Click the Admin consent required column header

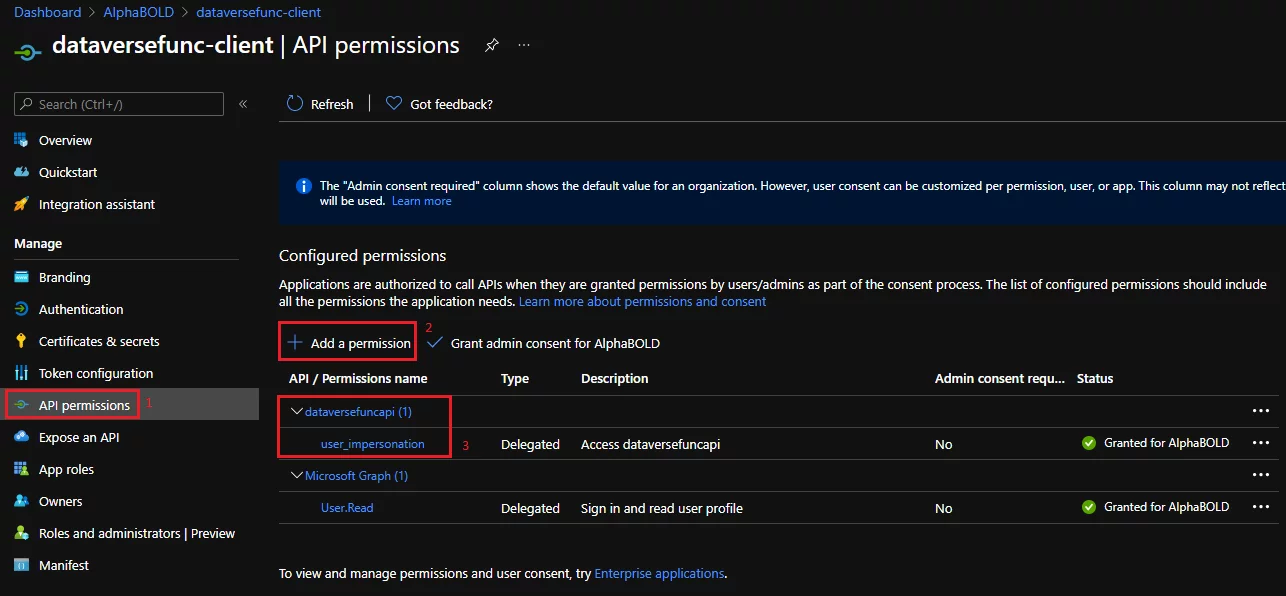point(1000,378)
